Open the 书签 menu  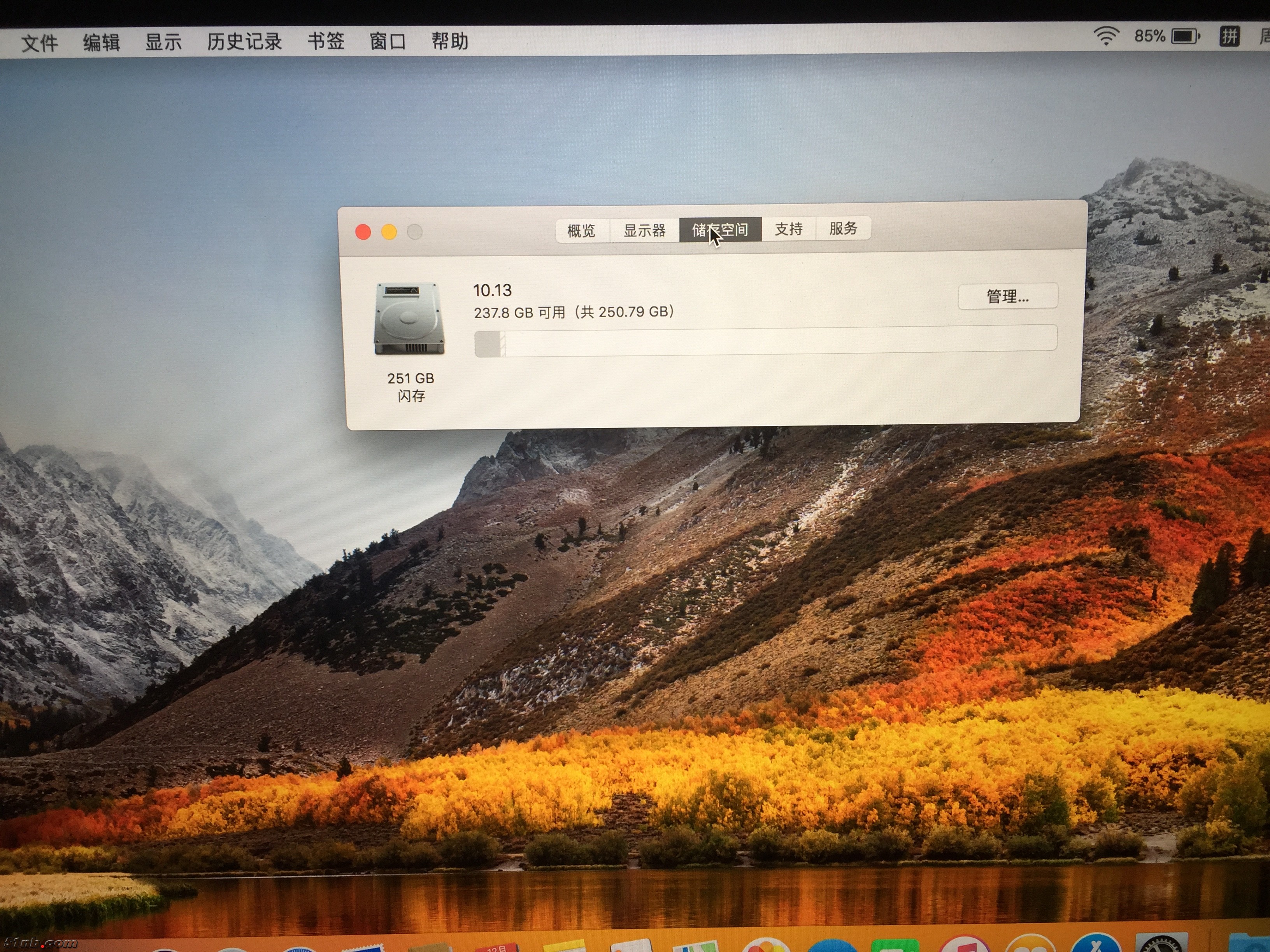click(x=326, y=41)
